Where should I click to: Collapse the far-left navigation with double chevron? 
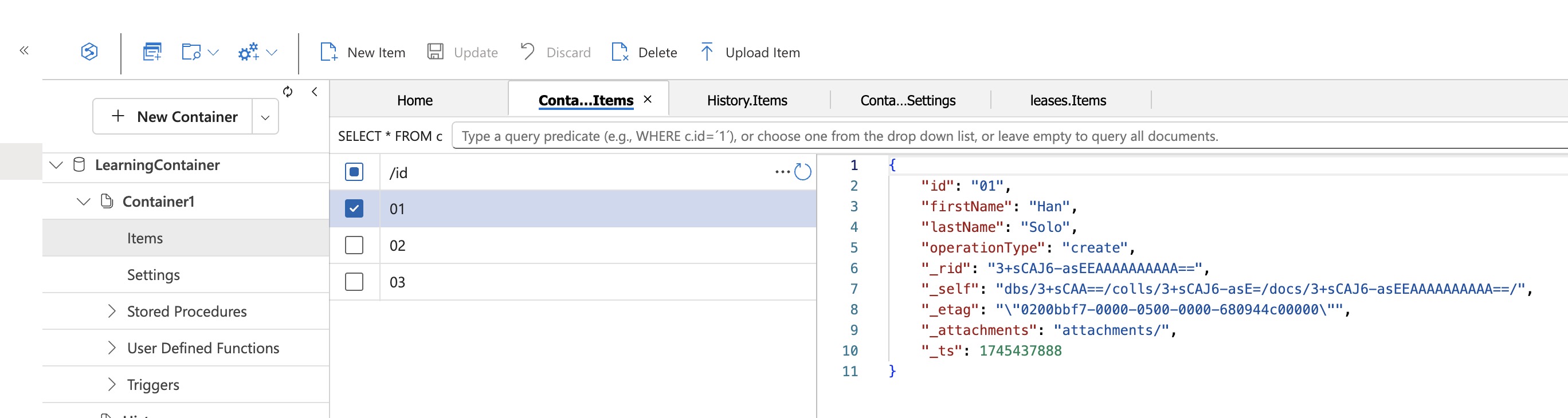24,50
